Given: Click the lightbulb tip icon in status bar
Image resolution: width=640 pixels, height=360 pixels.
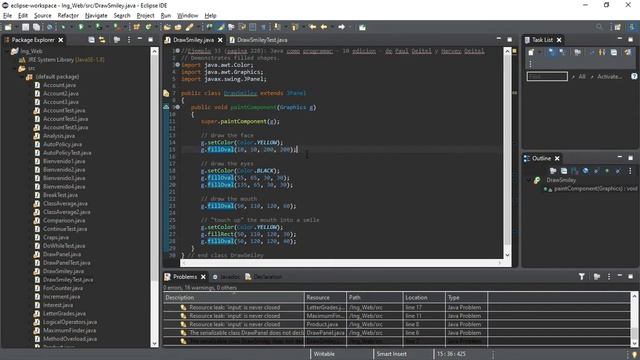Looking at the screenshot, I should pos(634,355).
